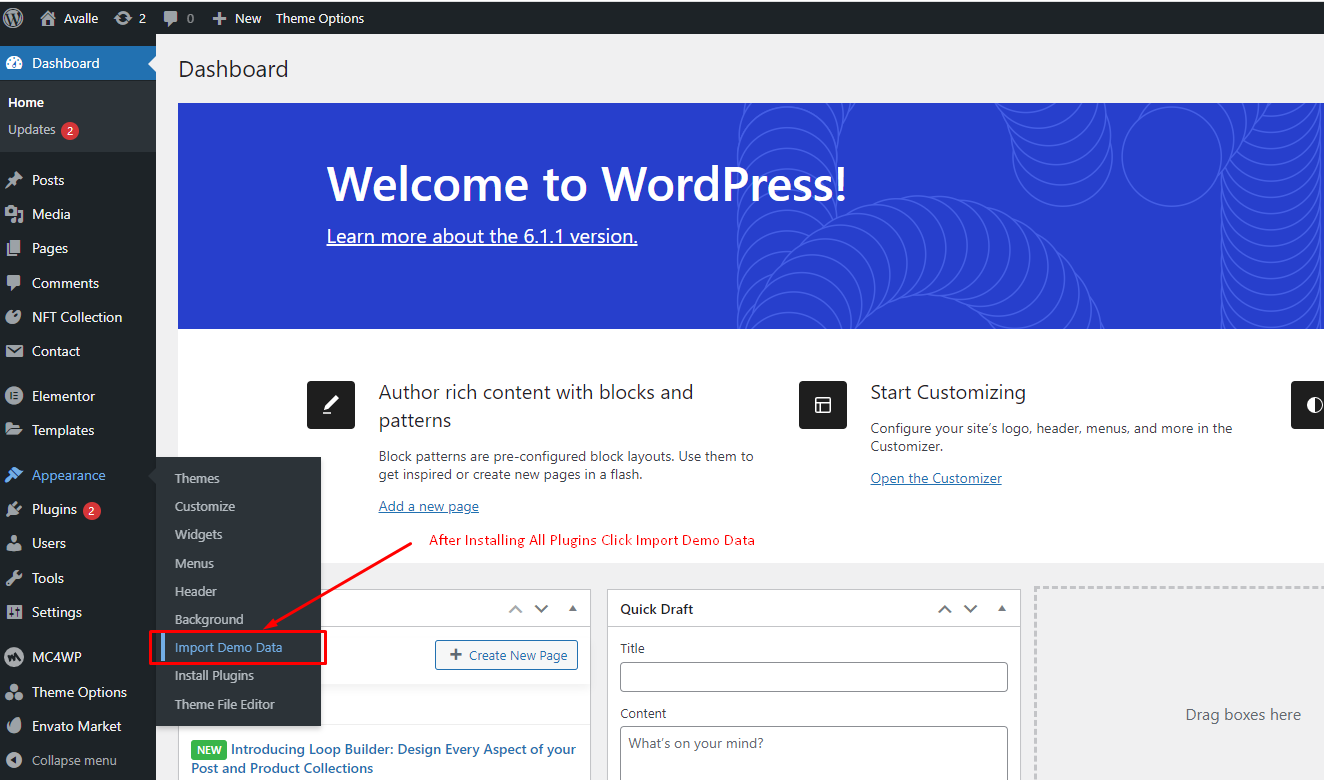Select Import Demo Data in Appearance submenu
1324x780 pixels.
coord(228,647)
